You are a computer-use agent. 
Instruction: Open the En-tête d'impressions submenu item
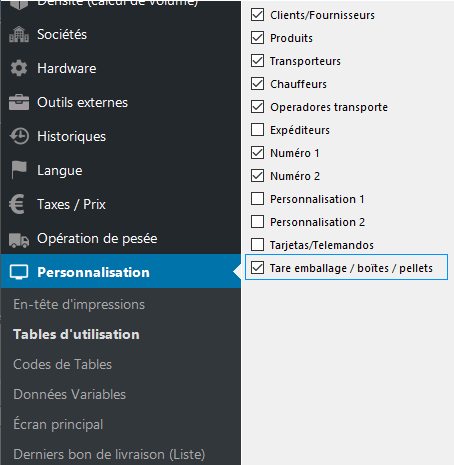(79, 305)
